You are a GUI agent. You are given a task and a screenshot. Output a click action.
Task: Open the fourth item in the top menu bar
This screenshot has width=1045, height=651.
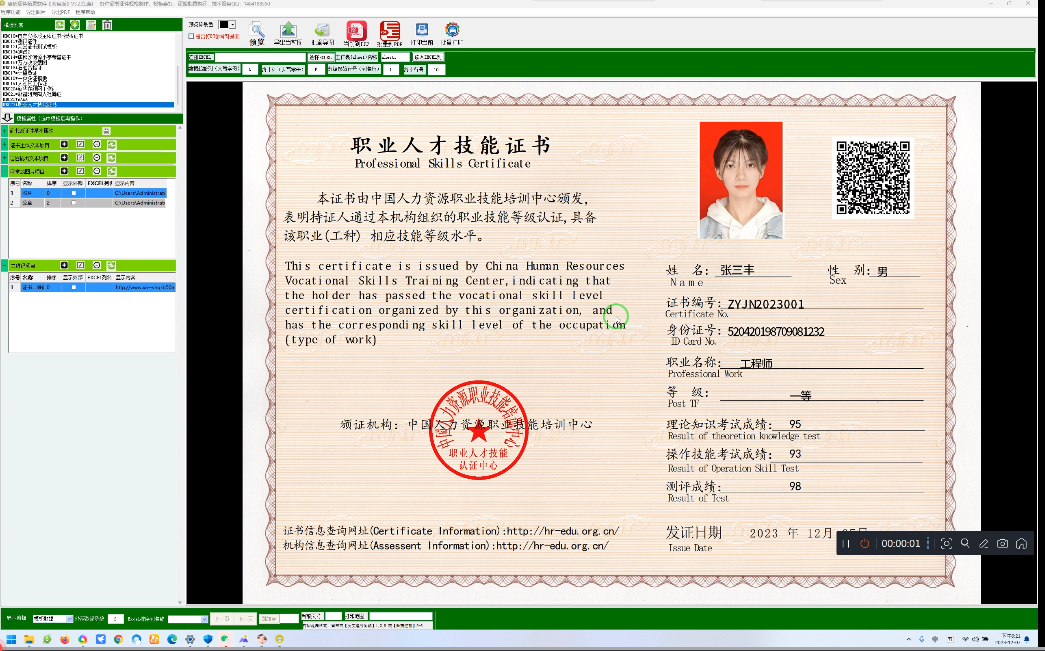coord(85,12)
